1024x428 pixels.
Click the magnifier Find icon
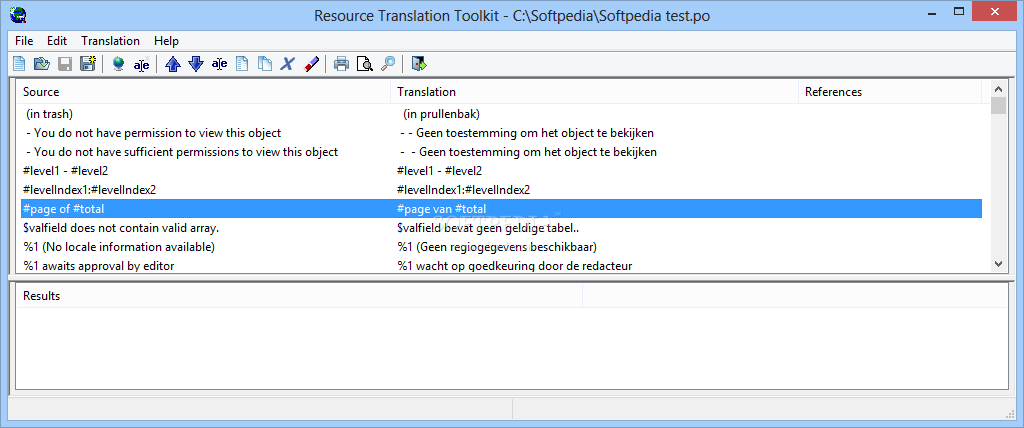click(x=388, y=64)
